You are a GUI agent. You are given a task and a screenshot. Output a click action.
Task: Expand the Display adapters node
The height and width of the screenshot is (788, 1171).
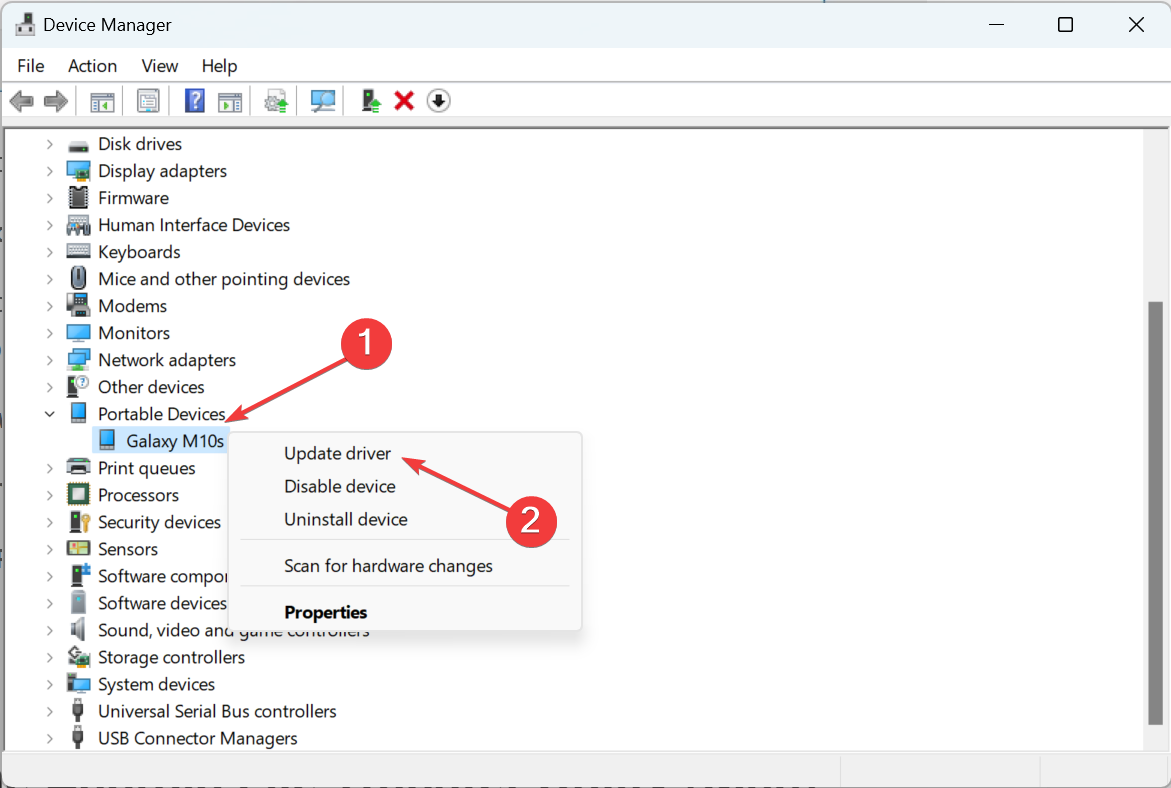[x=49, y=171]
